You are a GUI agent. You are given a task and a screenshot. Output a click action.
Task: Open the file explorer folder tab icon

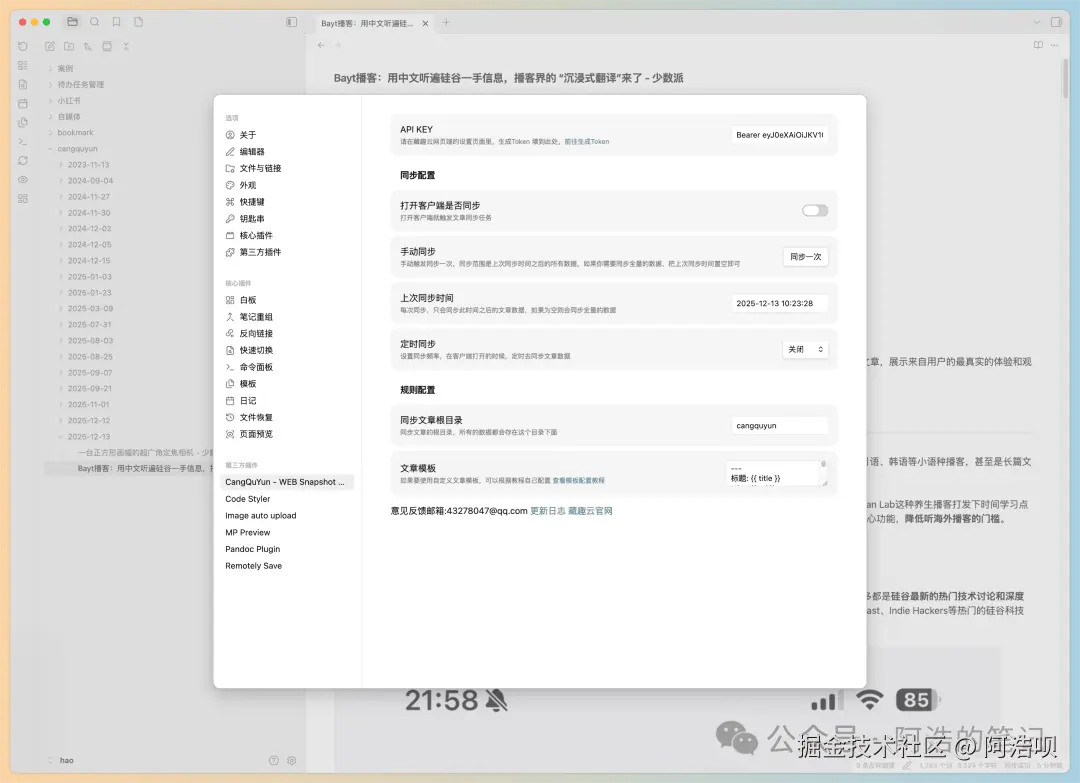tap(72, 22)
